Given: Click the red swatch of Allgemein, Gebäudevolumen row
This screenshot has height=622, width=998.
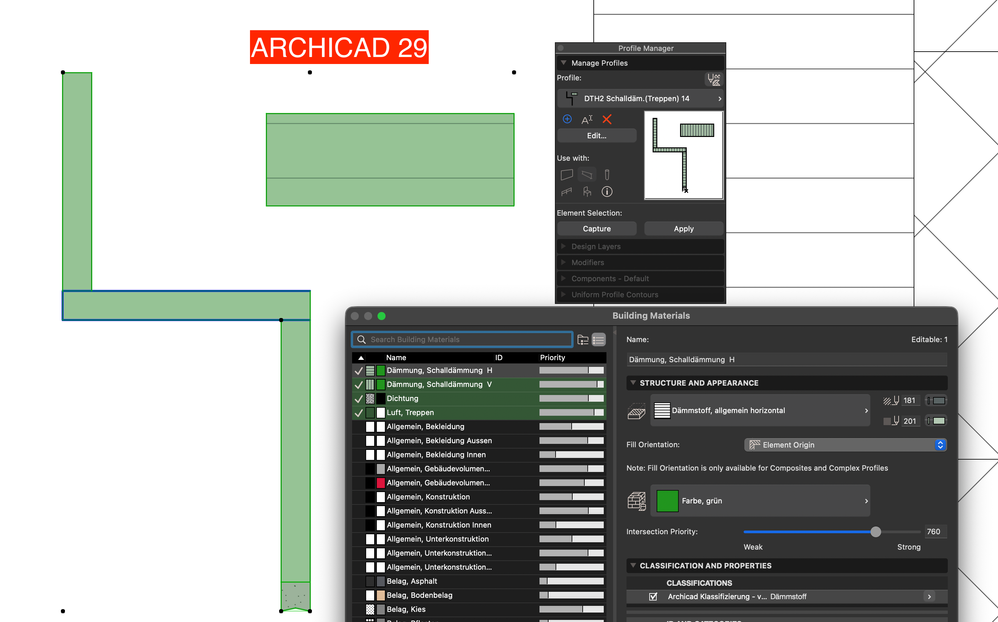Looking at the screenshot, I should [381, 483].
